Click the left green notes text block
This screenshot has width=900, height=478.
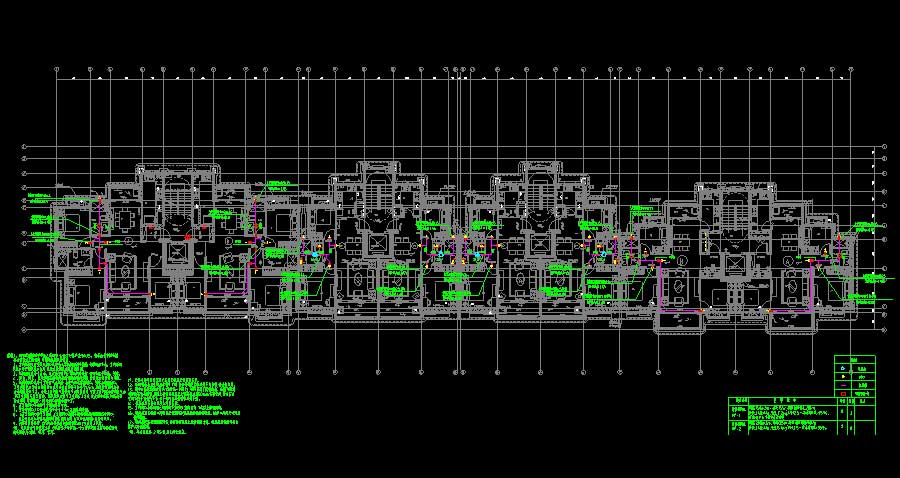click(x=66, y=395)
